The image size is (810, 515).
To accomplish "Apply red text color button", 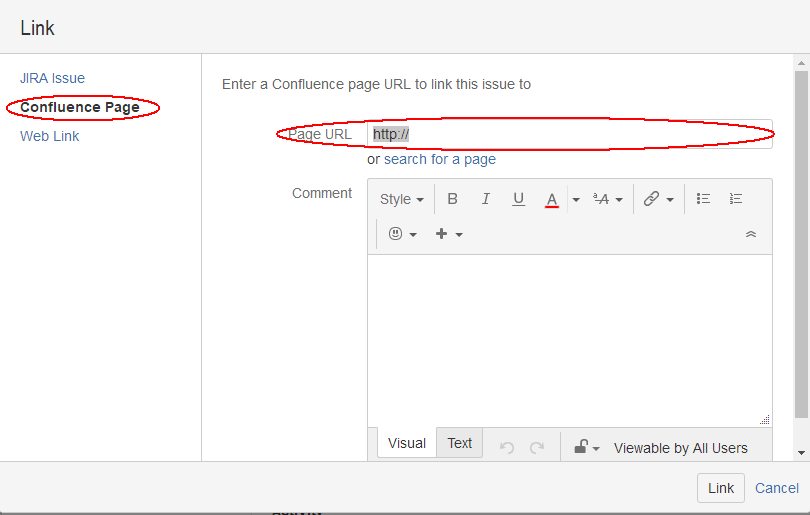I will [x=552, y=199].
